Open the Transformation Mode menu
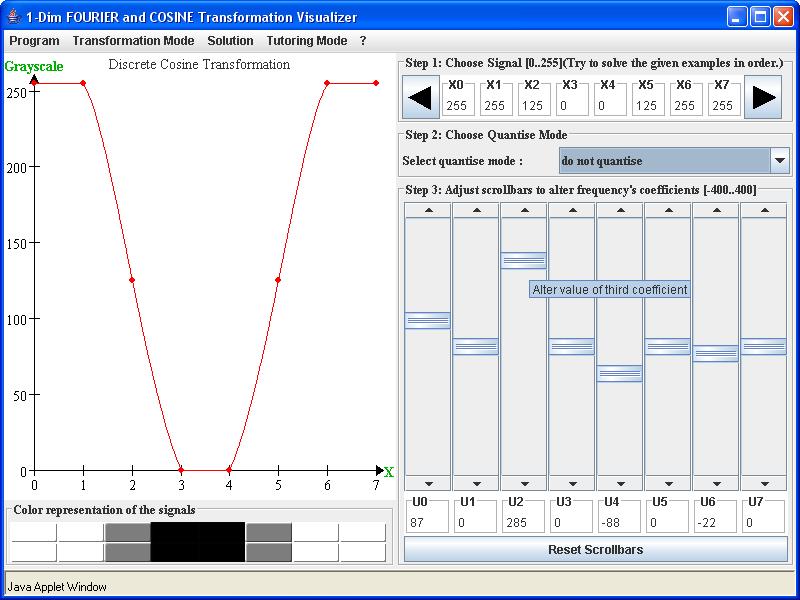The height and width of the screenshot is (600, 800). [133, 41]
